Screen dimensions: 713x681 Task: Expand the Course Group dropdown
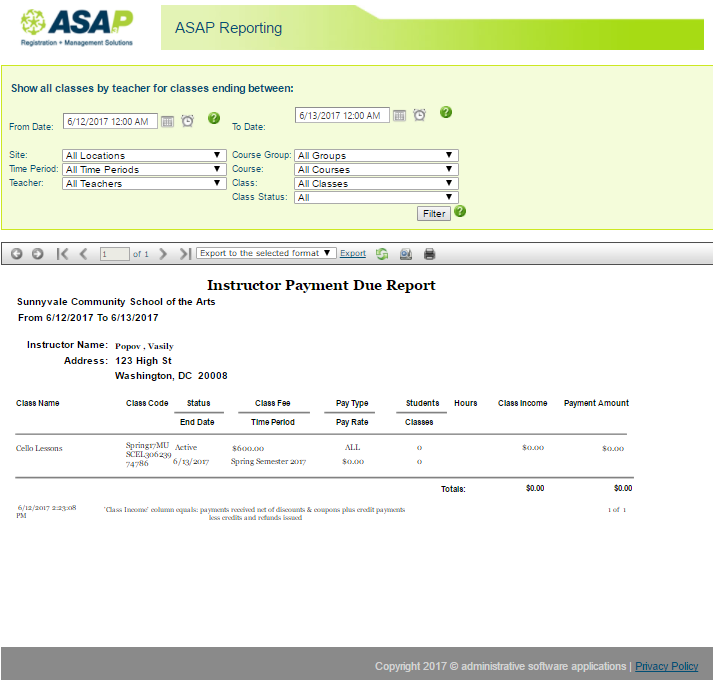point(376,156)
